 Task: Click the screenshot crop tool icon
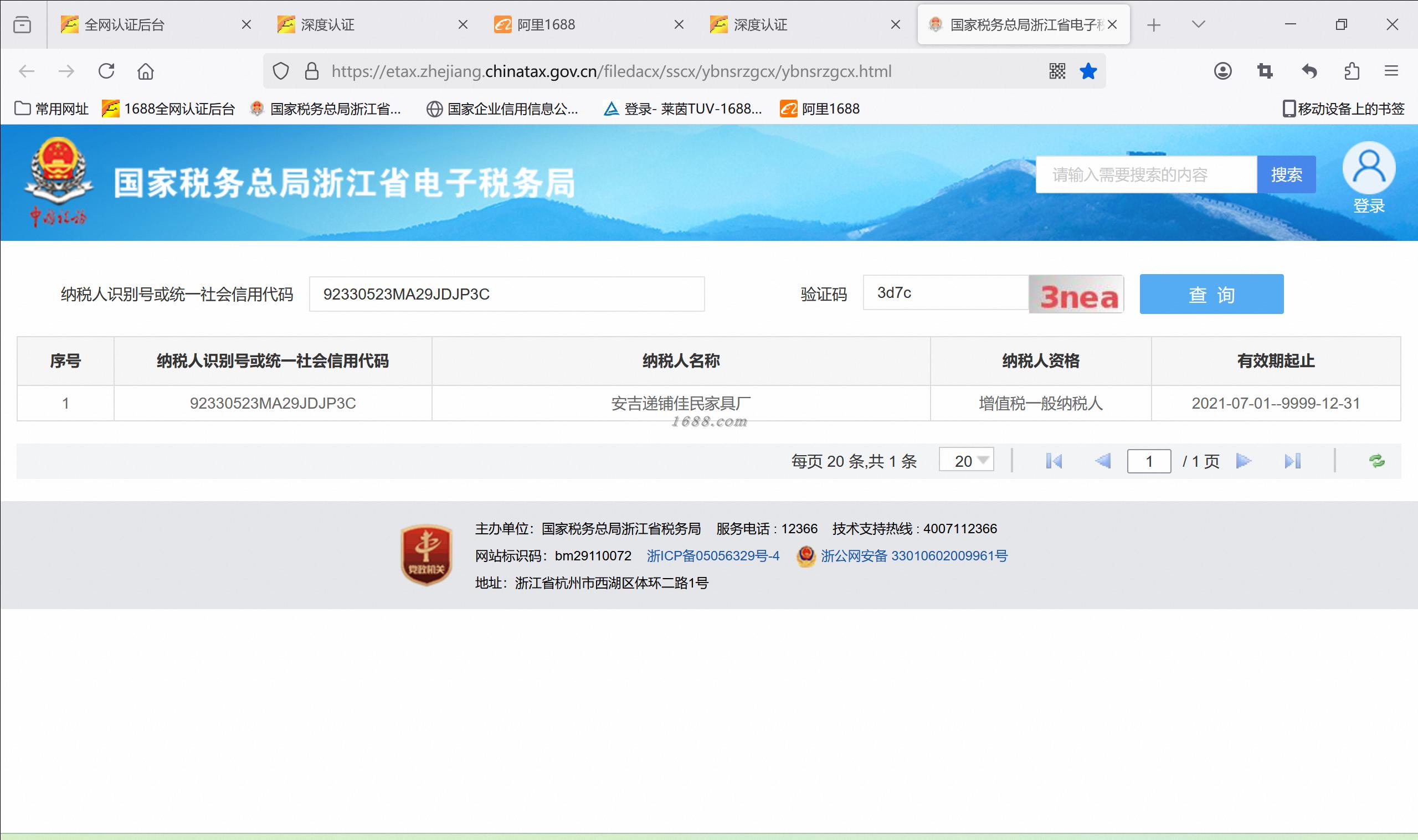click(x=1265, y=71)
